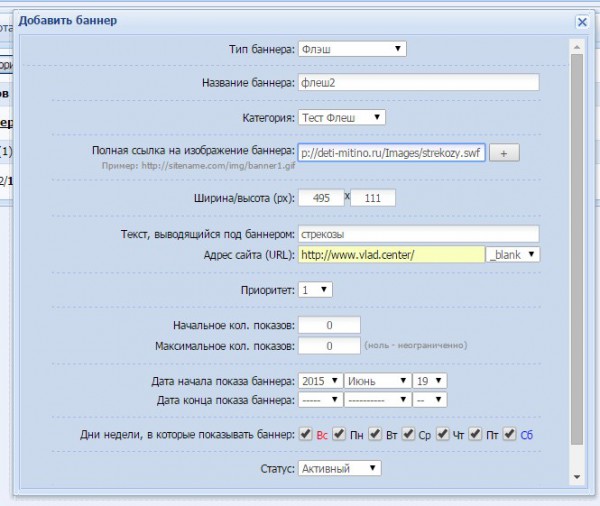The width and height of the screenshot is (600, 506).
Task: Click the Начальное кол. показов field
Action: pyautogui.click(x=329, y=325)
